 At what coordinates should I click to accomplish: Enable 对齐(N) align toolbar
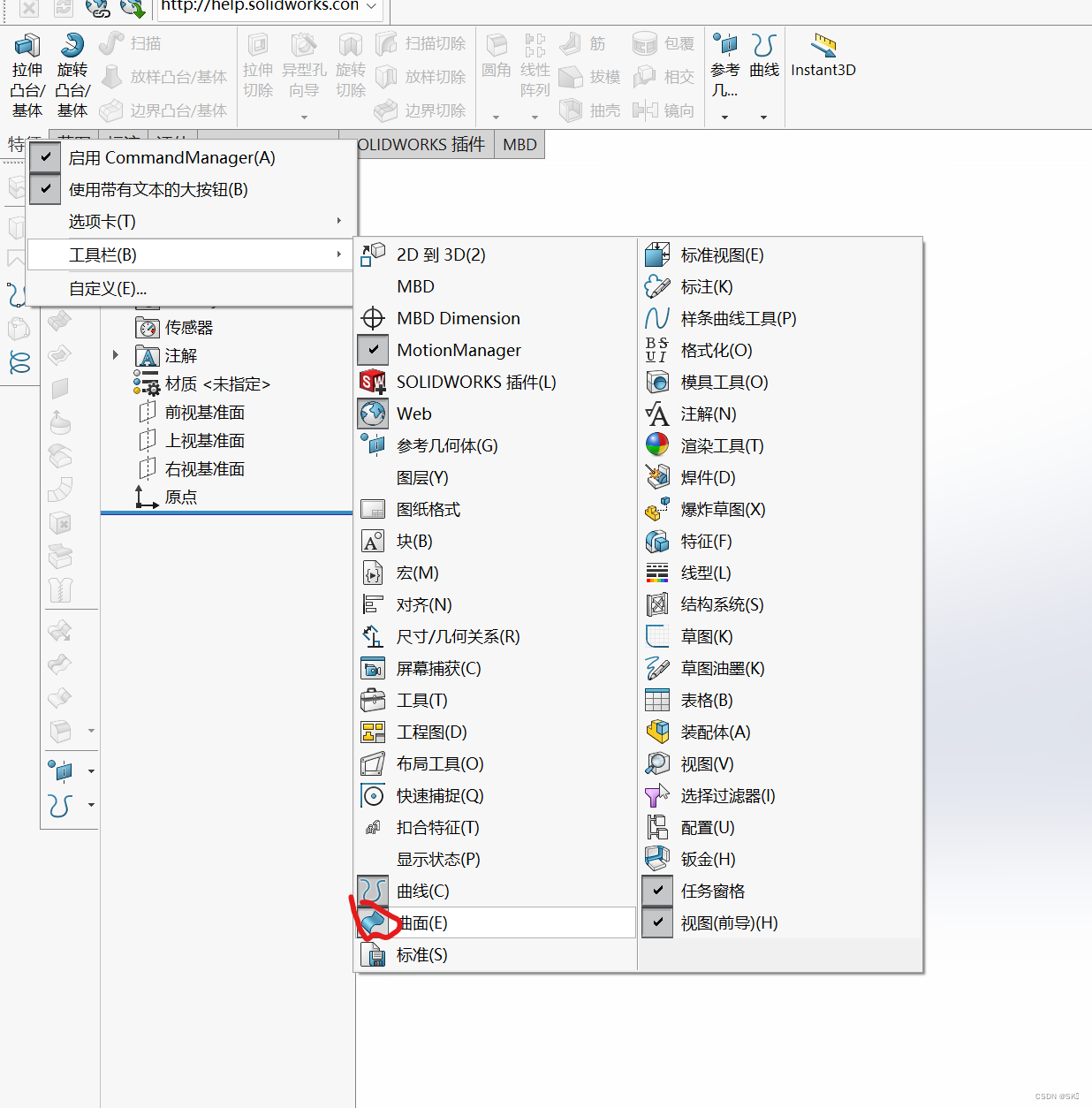[x=495, y=604]
